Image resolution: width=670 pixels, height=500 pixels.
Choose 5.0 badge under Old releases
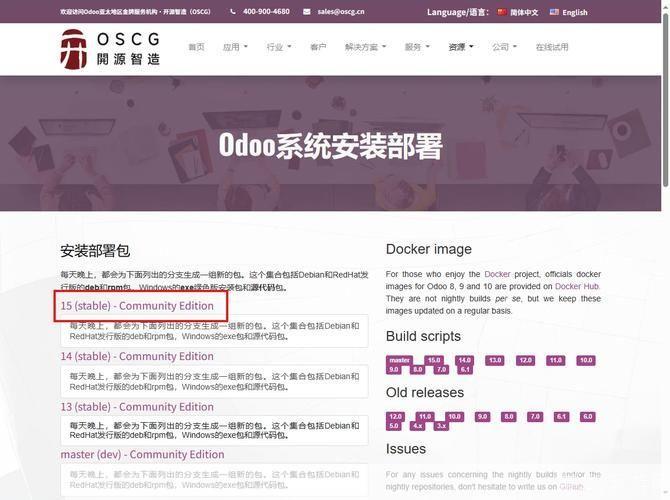(394, 426)
